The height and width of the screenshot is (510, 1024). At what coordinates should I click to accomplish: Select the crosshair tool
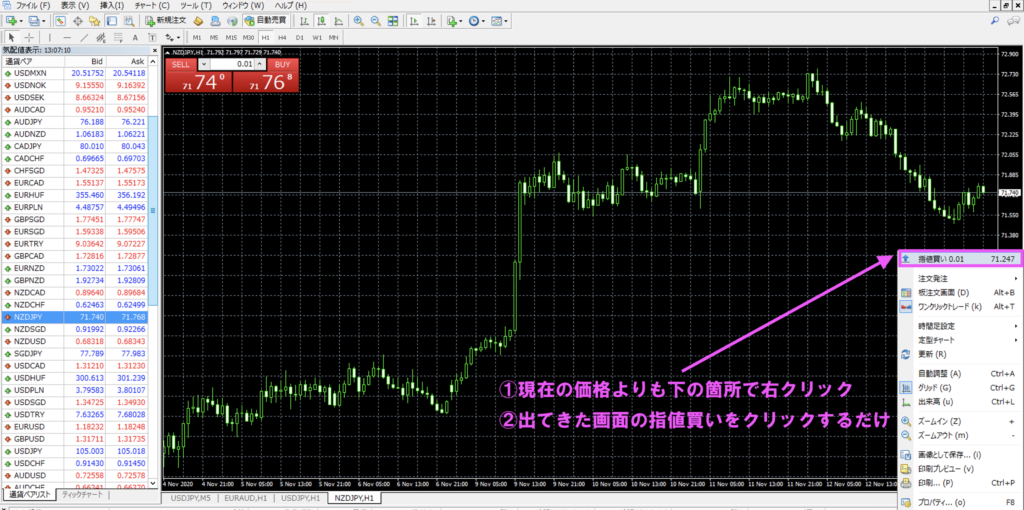(29, 37)
